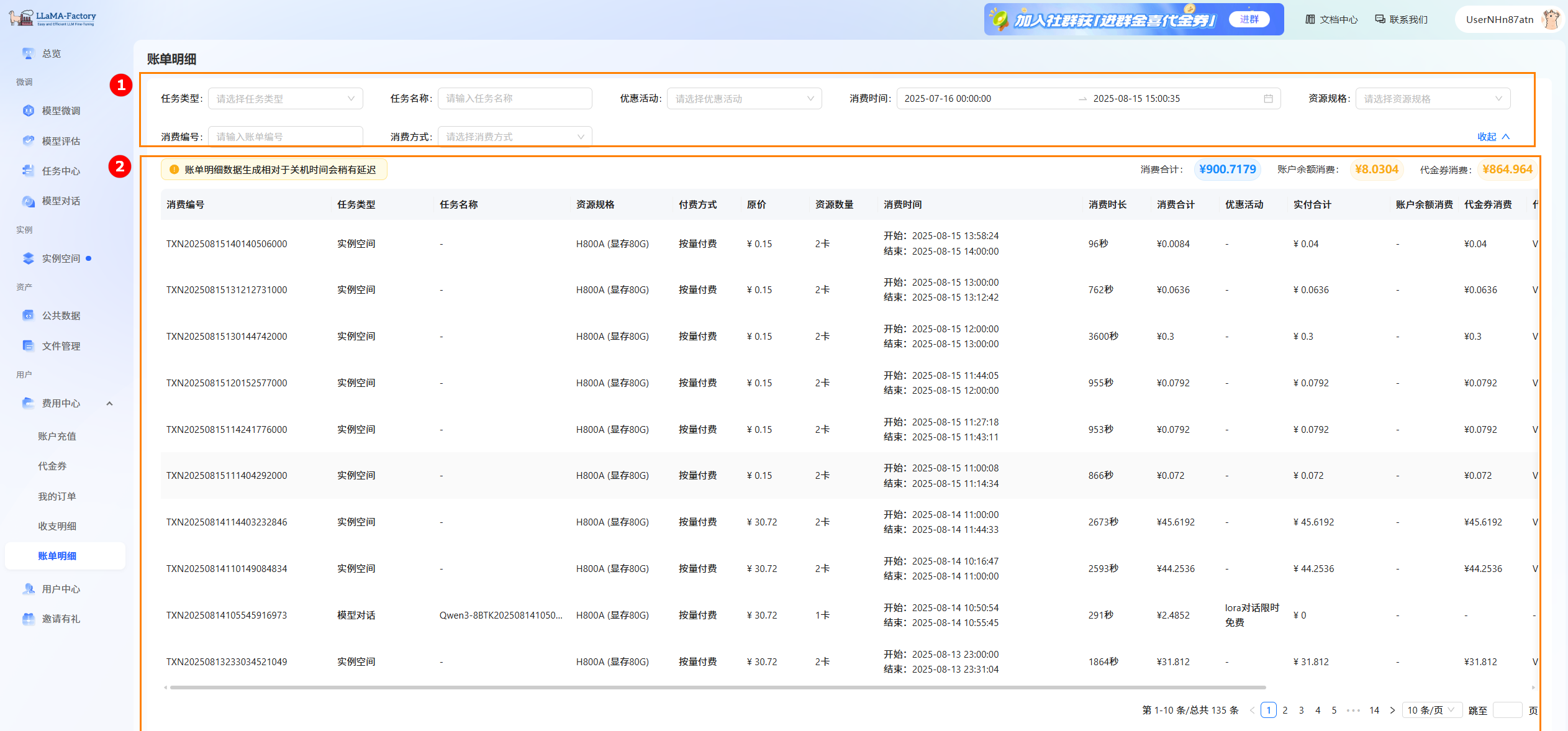Open 任务中心 task center icon
Screen dimensions: 1568x731
[28, 171]
